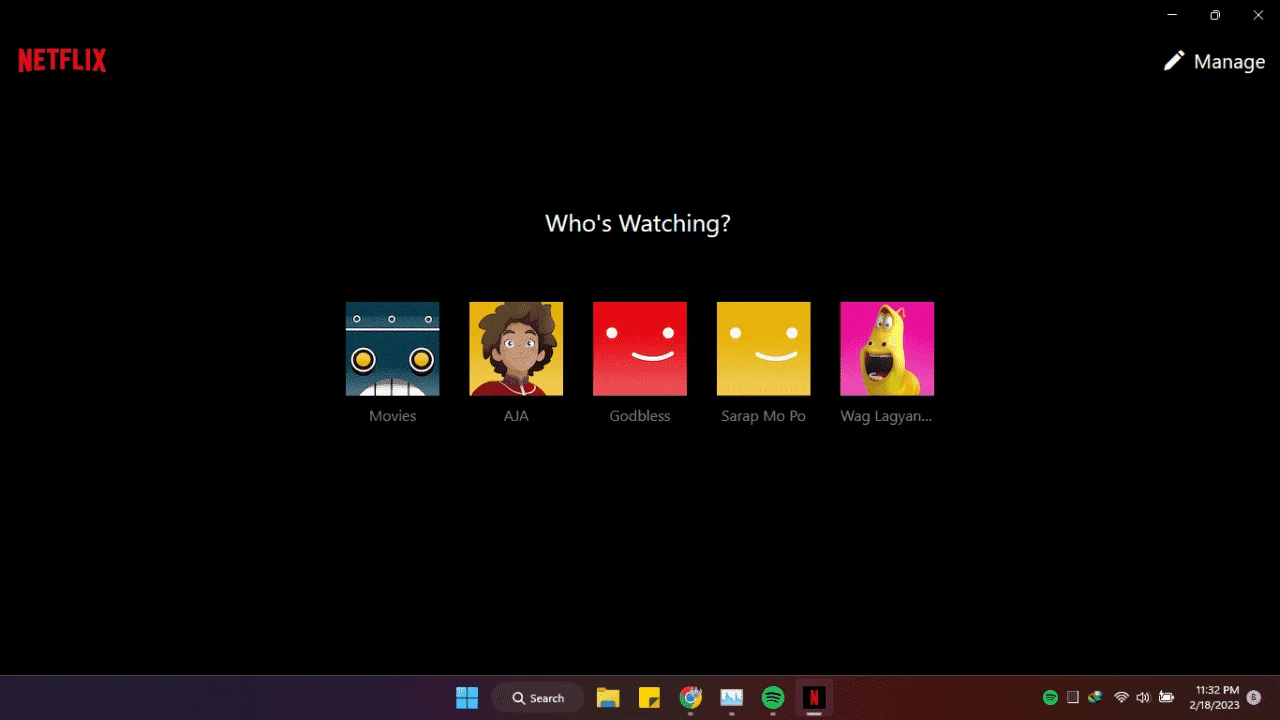Select the yellow smiley Sarap Mo Po avatar

click(x=764, y=349)
